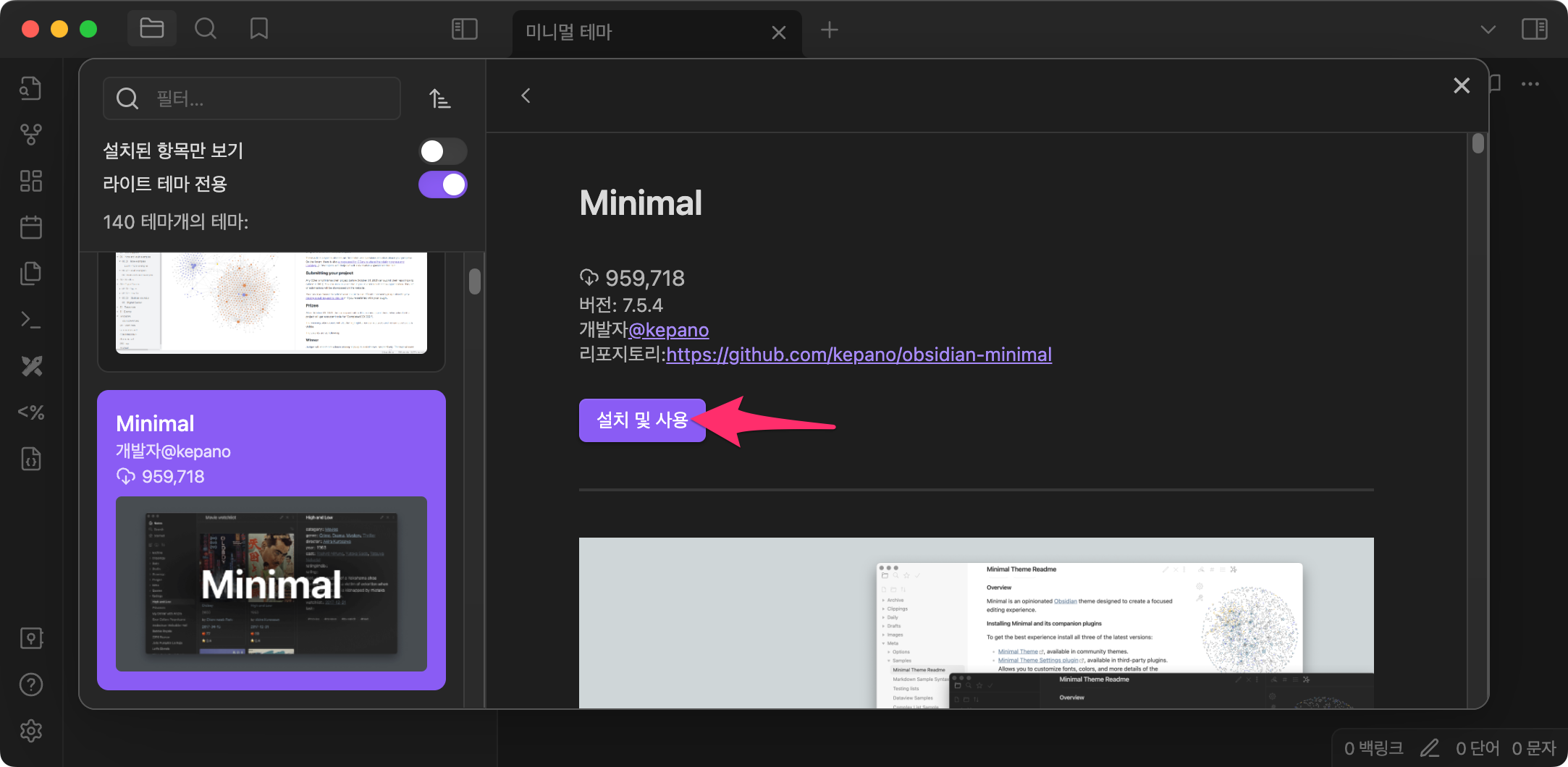This screenshot has height=767, width=1568.
Task: Toggle 라이트 테마 전용 switch
Action: click(443, 185)
